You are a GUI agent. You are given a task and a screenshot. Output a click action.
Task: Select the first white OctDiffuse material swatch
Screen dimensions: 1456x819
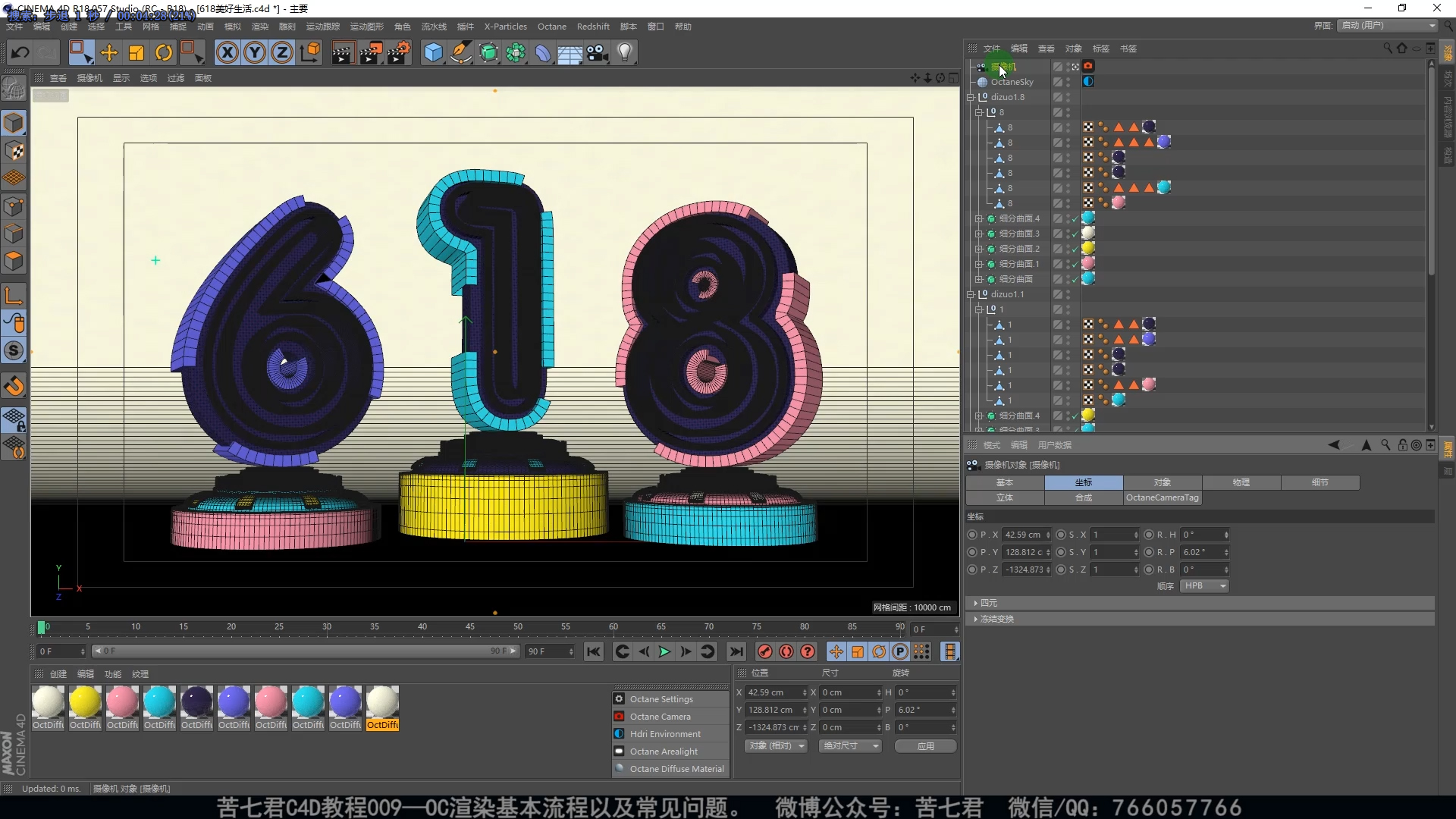pyautogui.click(x=48, y=702)
